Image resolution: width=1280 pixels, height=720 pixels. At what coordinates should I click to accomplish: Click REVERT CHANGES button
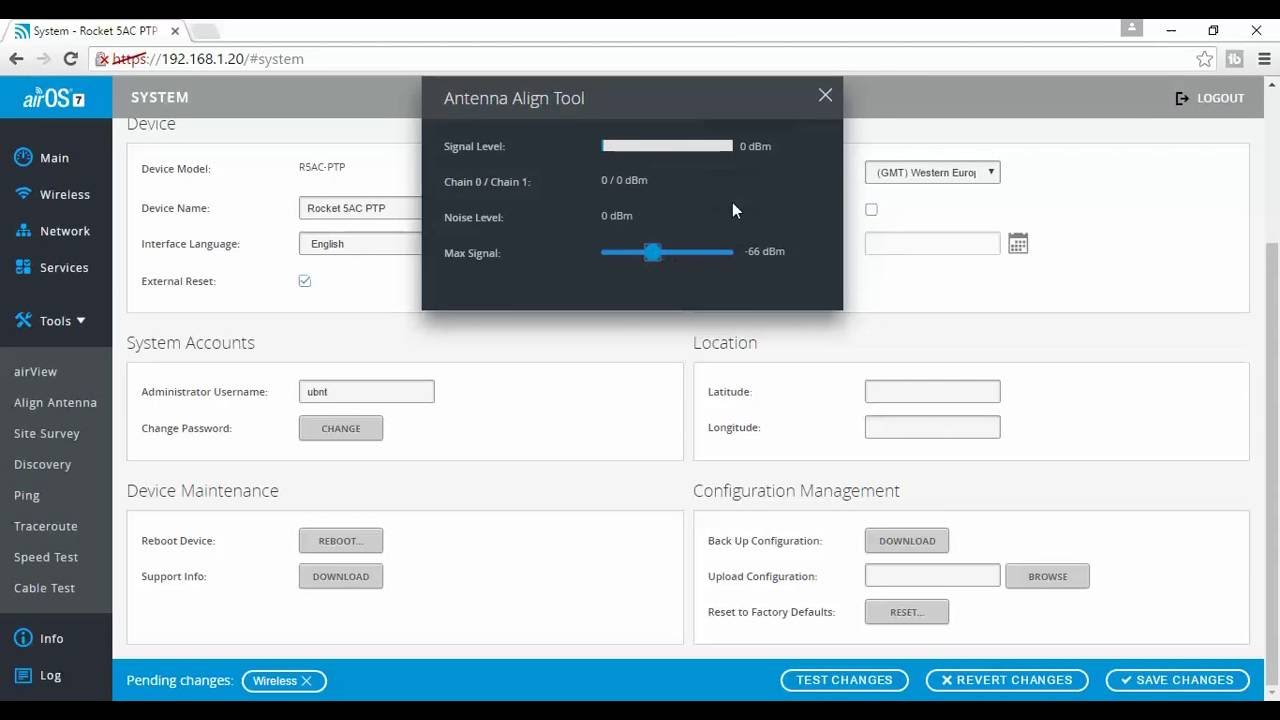pyautogui.click(x=1006, y=680)
